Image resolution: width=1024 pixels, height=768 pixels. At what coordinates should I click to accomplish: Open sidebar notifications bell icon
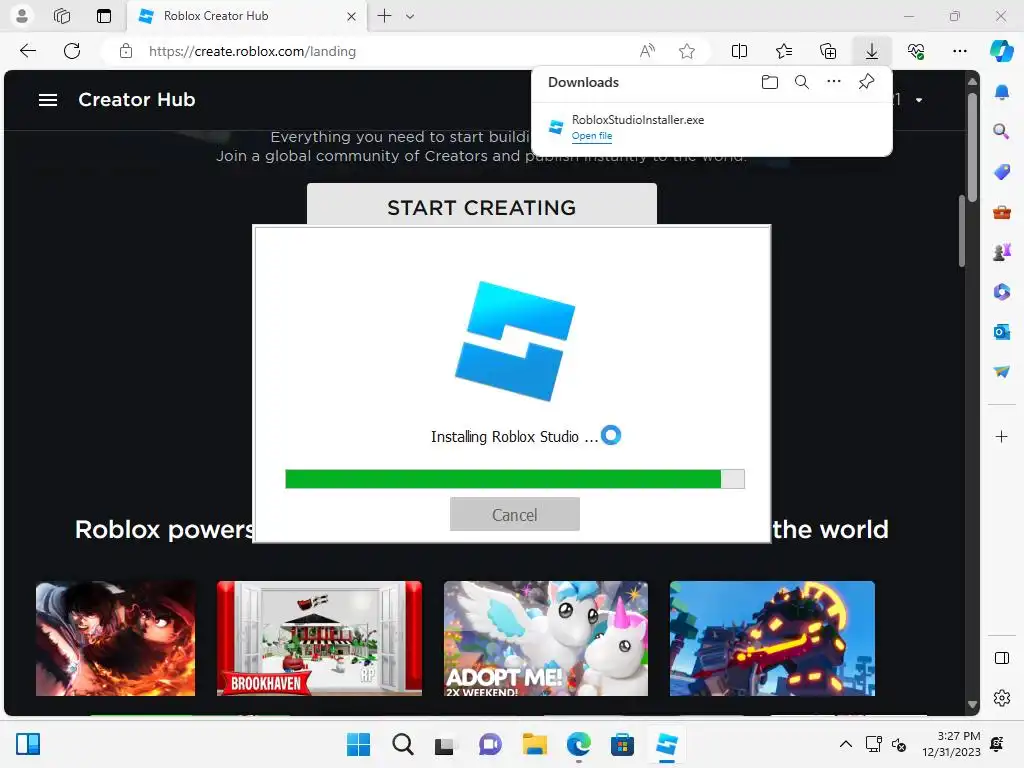coord(1002,92)
